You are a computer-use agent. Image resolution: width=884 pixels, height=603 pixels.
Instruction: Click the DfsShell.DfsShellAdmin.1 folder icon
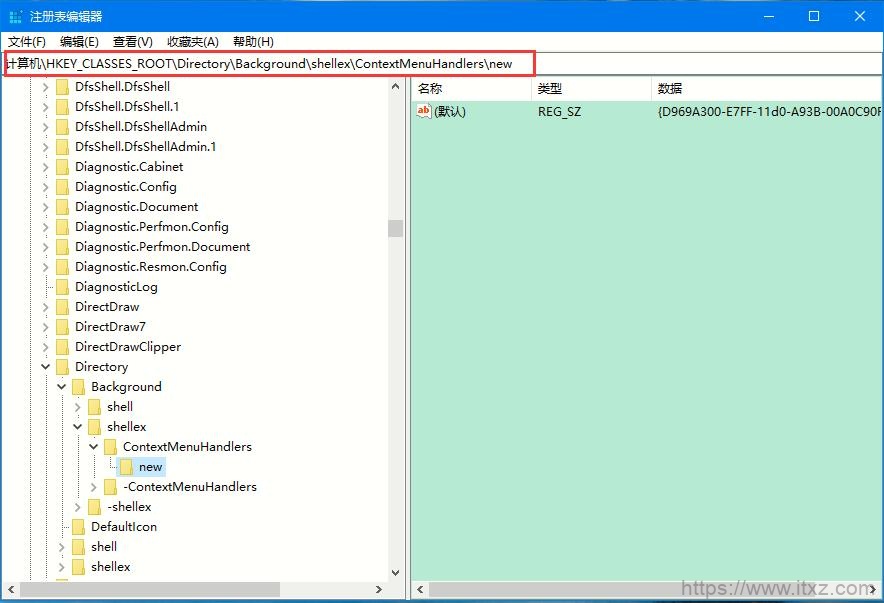click(63, 147)
